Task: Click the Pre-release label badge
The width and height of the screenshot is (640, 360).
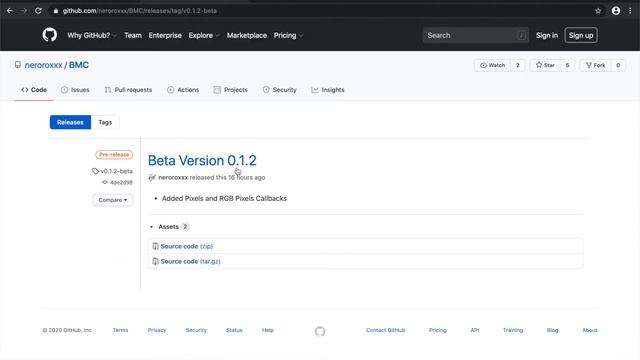Action: (114, 155)
